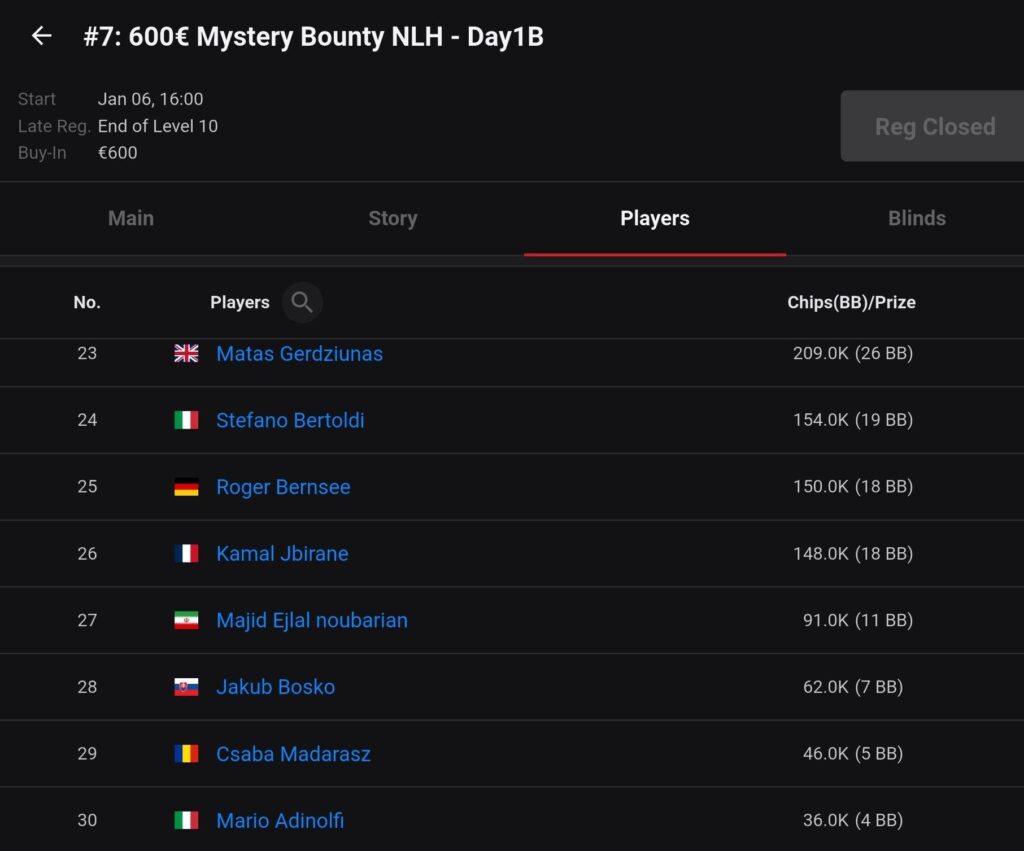
Task: Switch to the Main tab
Action: [131, 218]
